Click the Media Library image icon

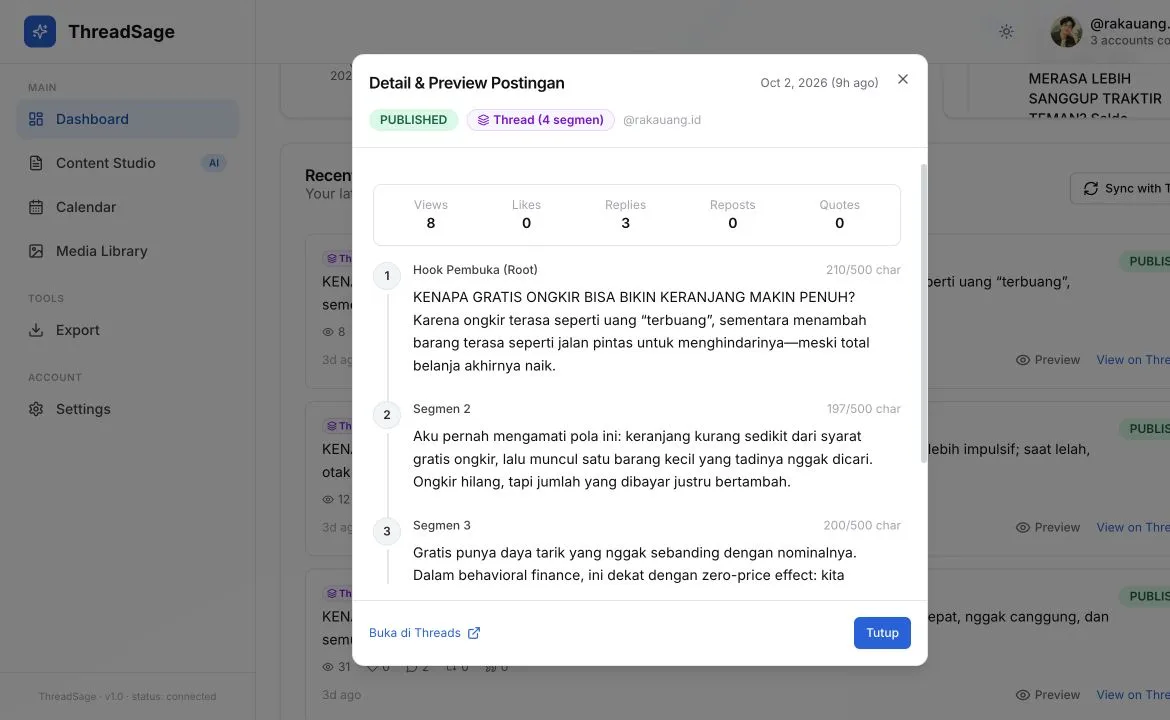click(36, 251)
